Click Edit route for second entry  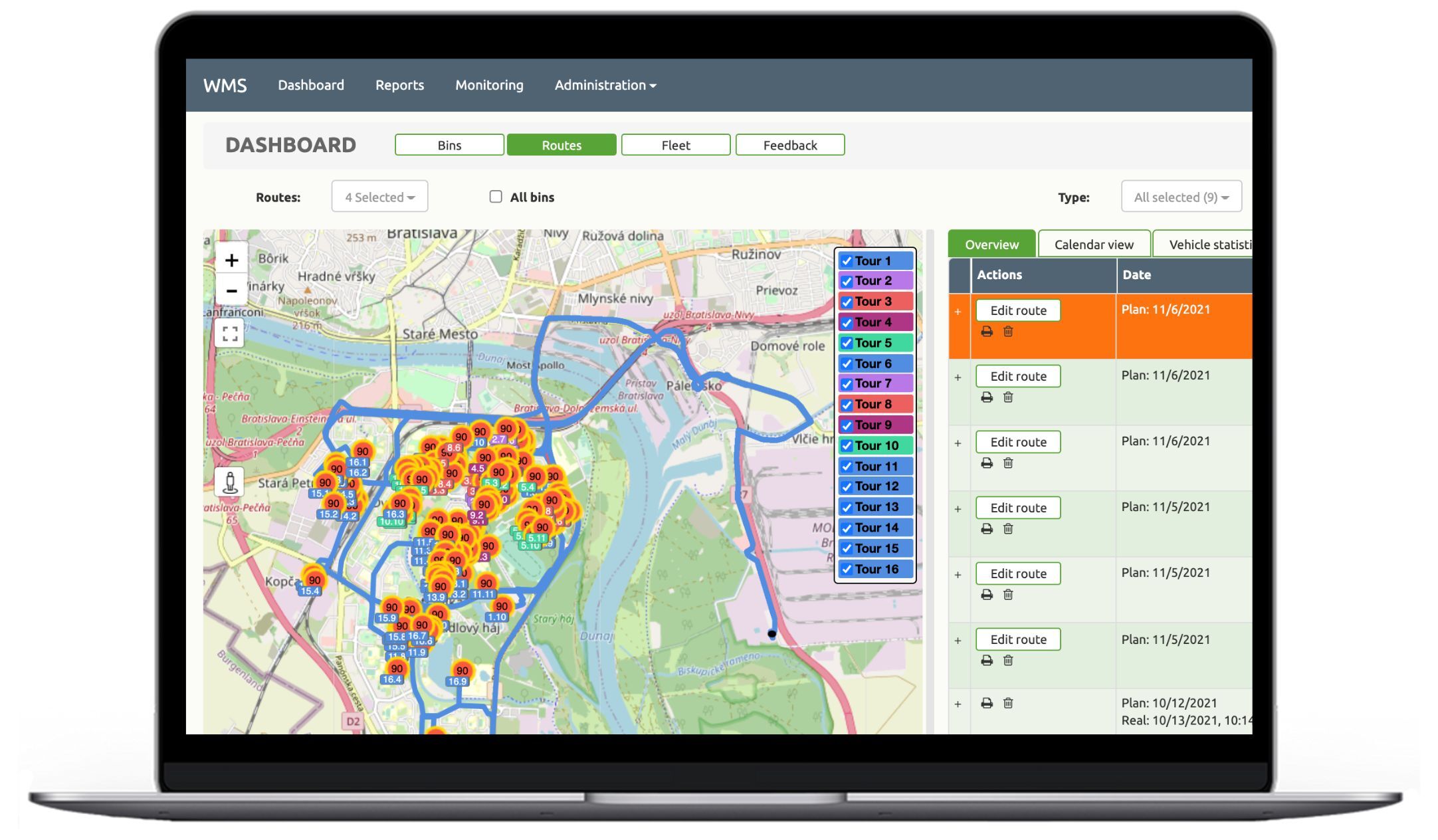point(1018,376)
